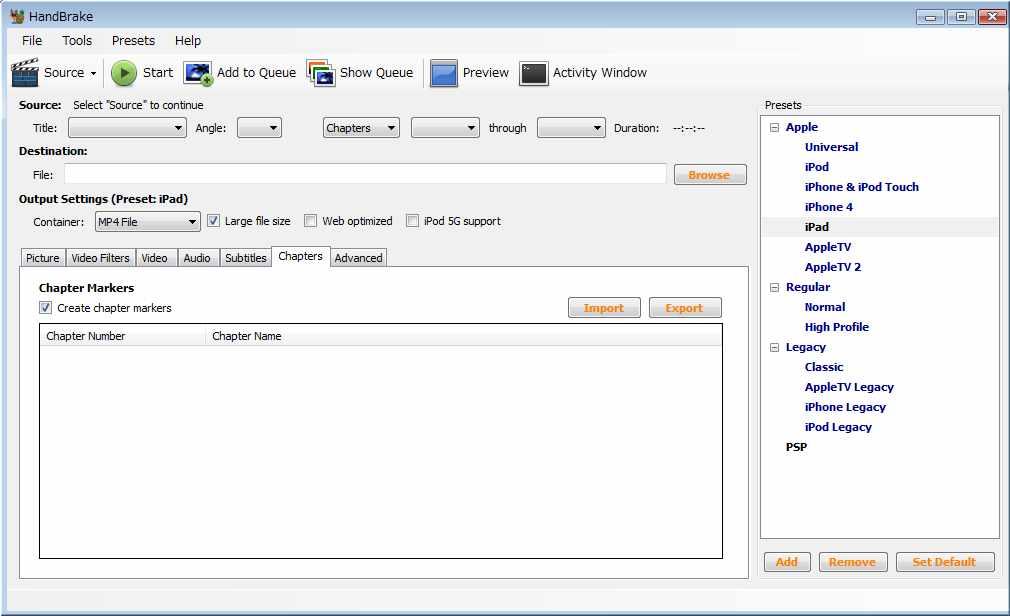This screenshot has height=616, width=1010.
Task: Click the Legacy group label
Action: [x=806, y=347]
